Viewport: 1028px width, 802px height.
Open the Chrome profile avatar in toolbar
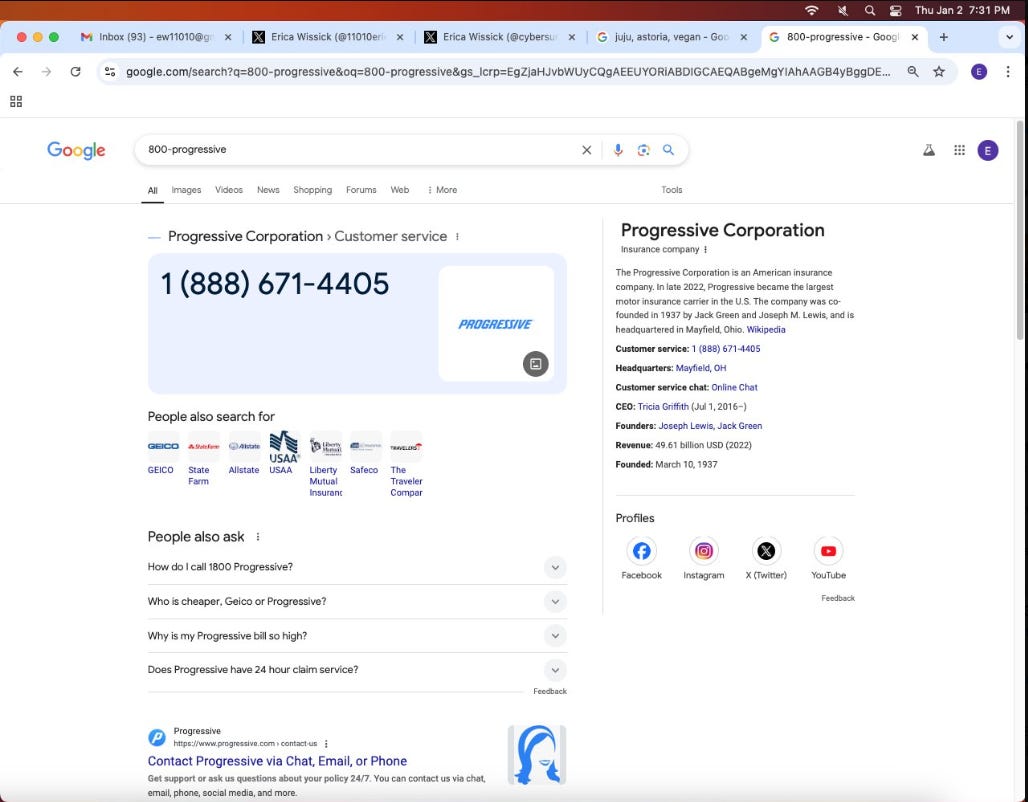[979, 71]
